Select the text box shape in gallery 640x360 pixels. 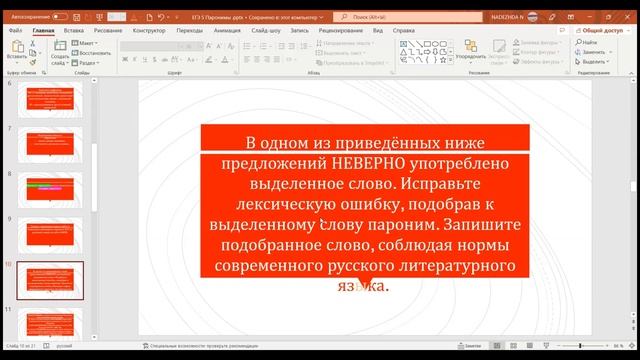pos(403,44)
